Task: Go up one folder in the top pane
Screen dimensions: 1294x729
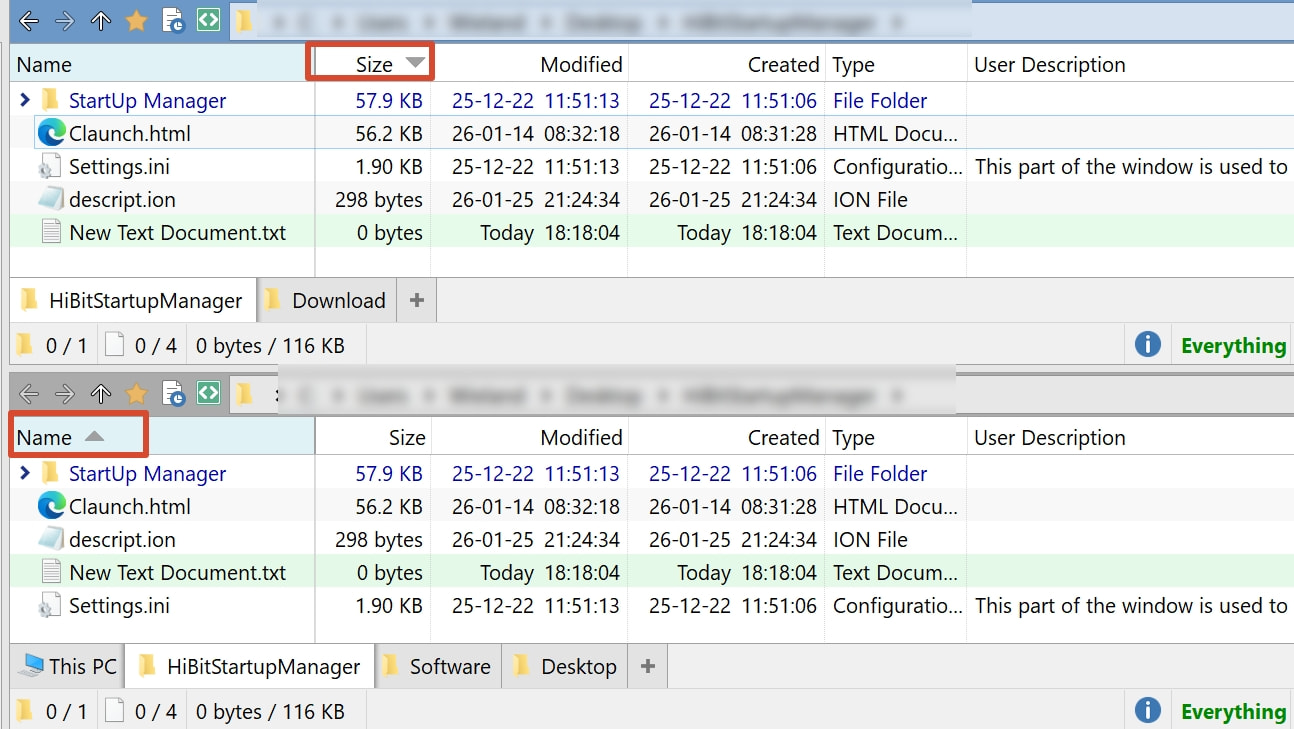Action: tap(100, 21)
